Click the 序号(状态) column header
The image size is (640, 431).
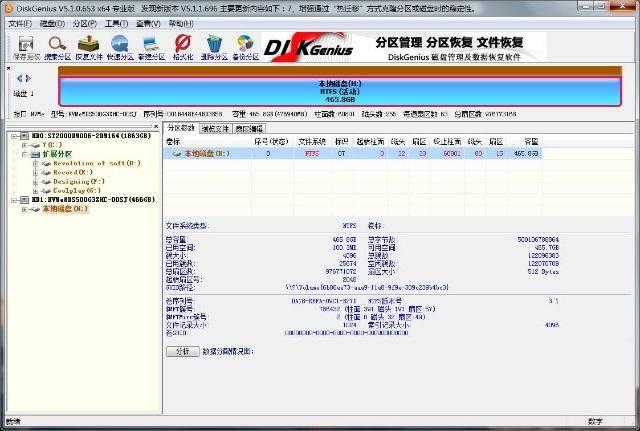[271, 142]
